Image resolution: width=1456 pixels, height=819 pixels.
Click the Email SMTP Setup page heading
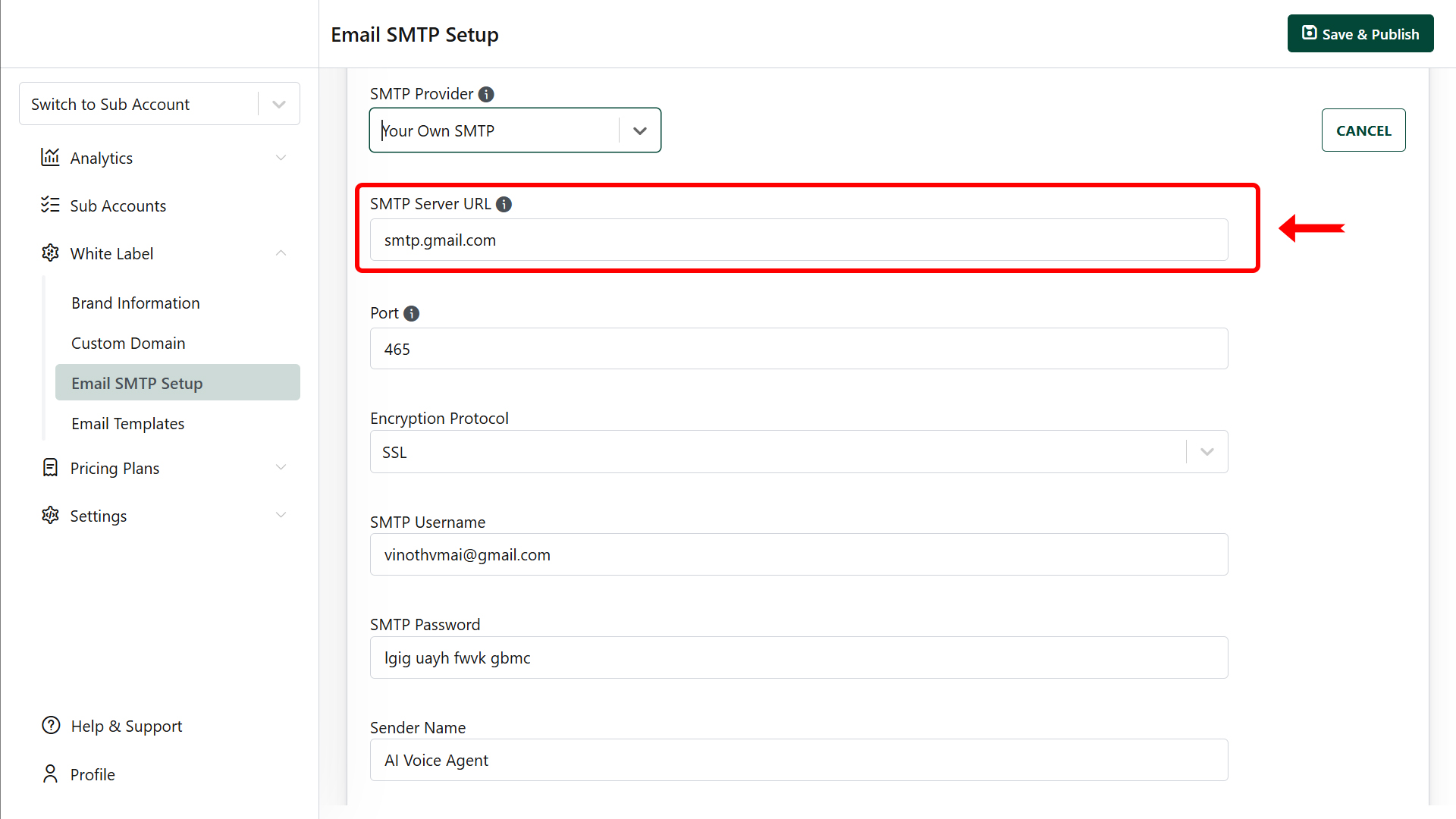(x=415, y=35)
